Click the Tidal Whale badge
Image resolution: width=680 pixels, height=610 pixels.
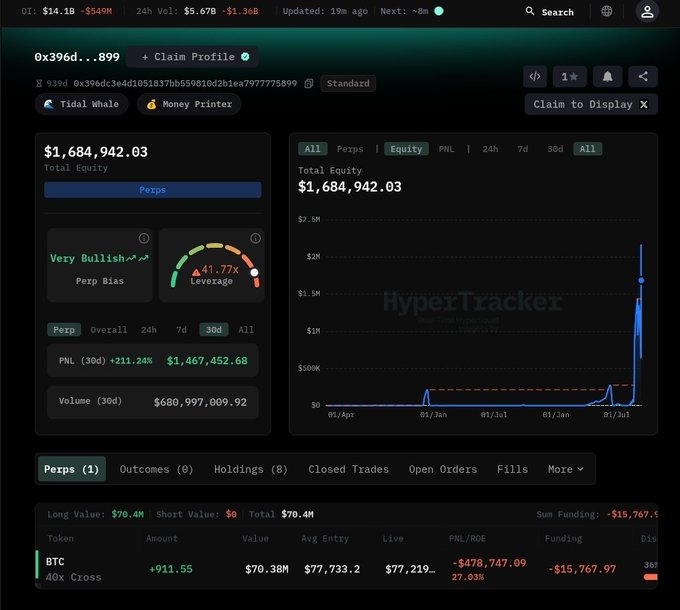pyautogui.click(x=82, y=104)
